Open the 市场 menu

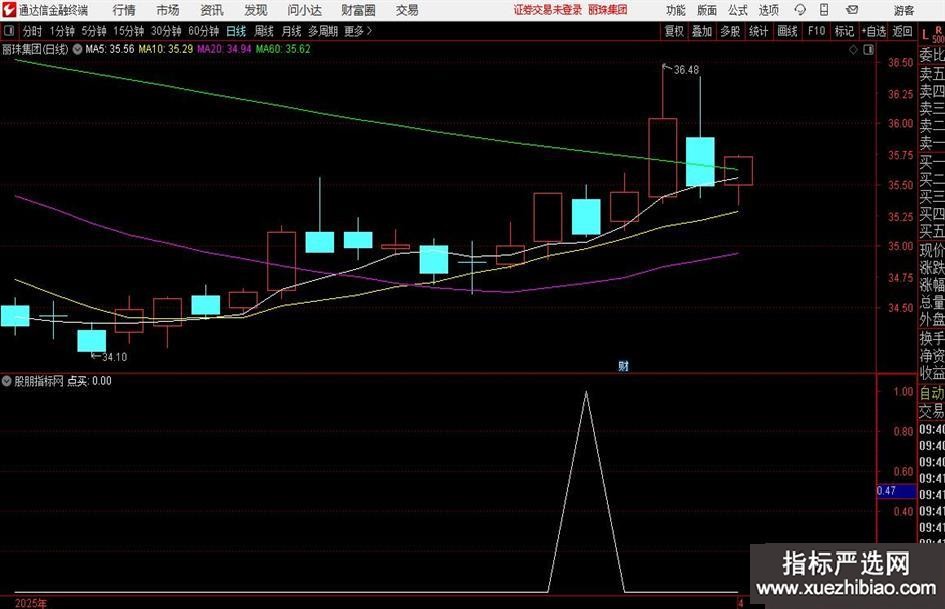click(168, 10)
